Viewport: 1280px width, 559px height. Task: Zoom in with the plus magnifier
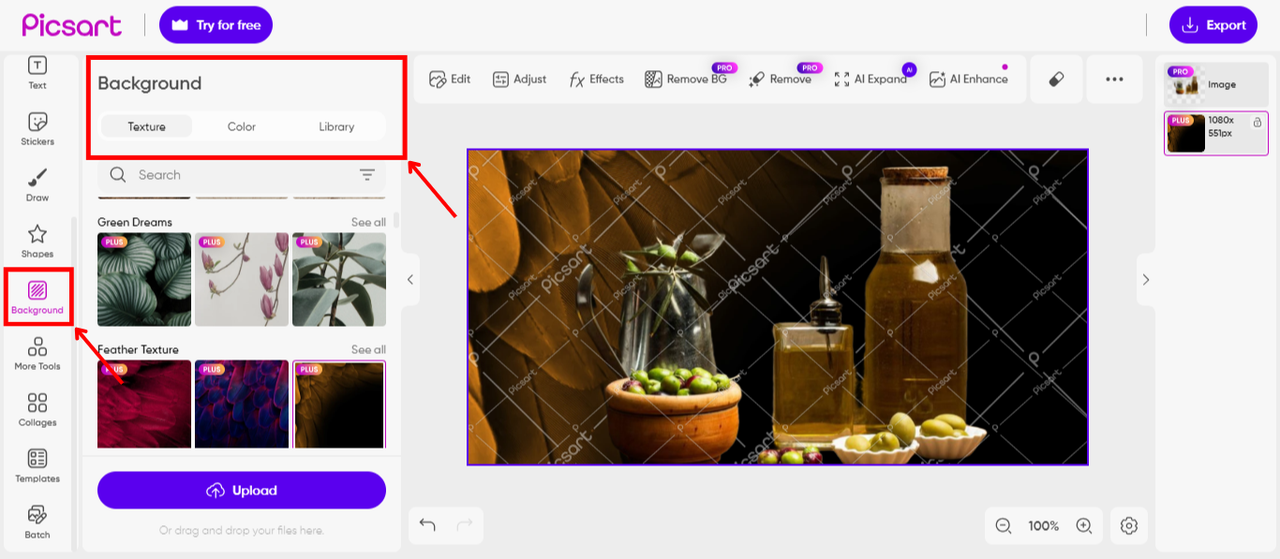pos(1083,525)
